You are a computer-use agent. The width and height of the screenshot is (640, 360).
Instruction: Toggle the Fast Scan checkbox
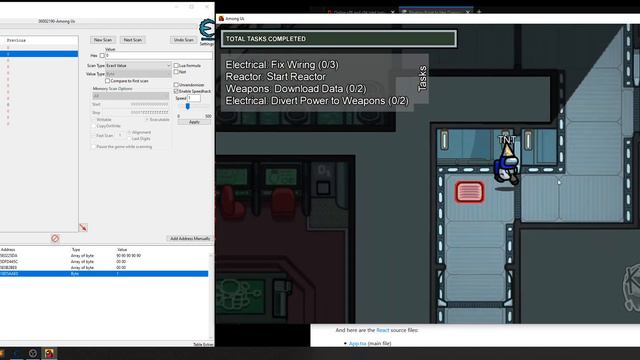point(94,136)
